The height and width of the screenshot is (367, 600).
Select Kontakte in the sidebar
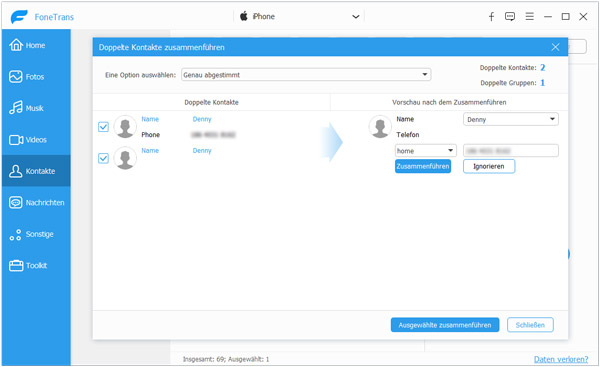[x=36, y=171]
